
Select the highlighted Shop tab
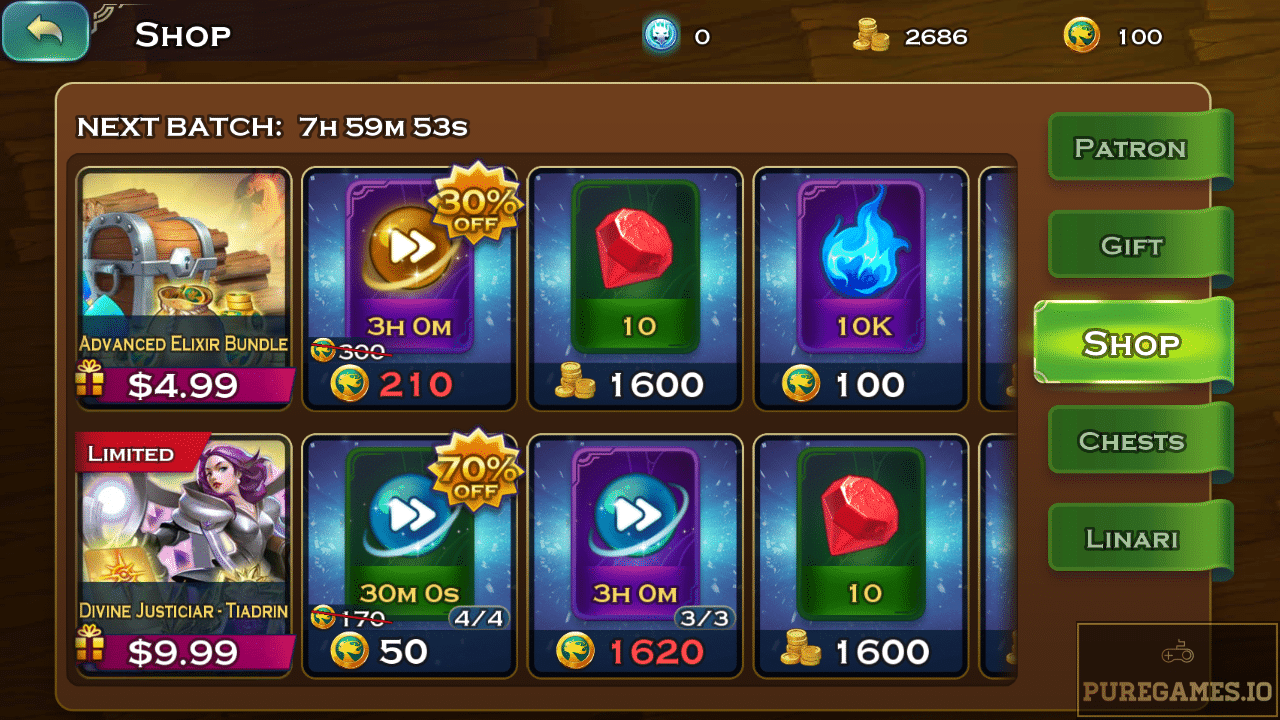tap(1133, 343)
